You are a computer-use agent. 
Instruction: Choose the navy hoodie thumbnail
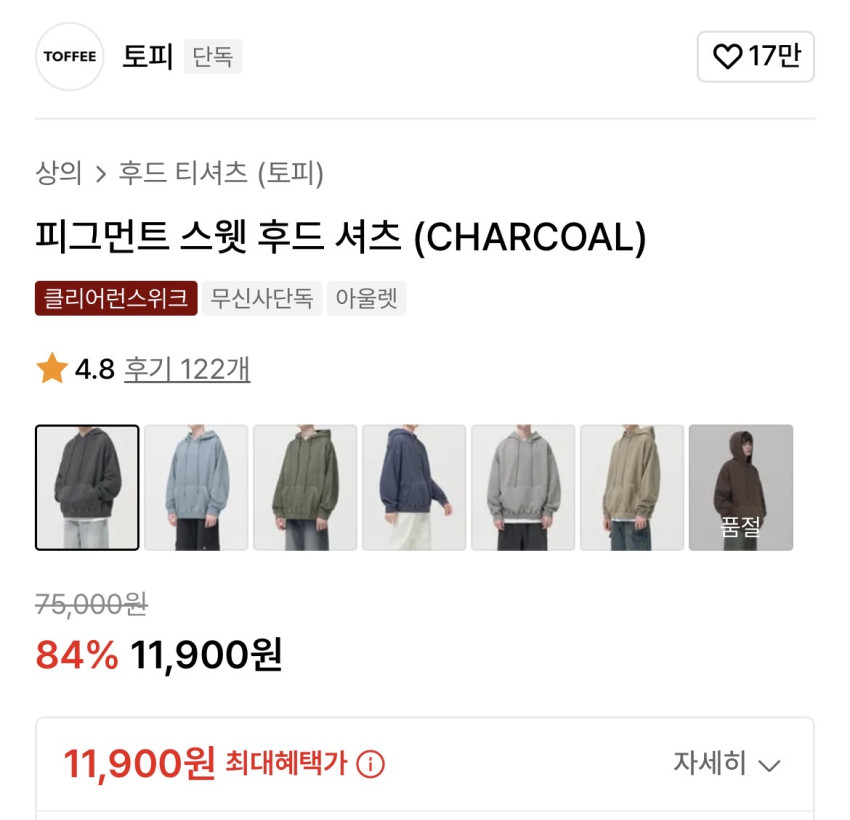coord(414,488)
